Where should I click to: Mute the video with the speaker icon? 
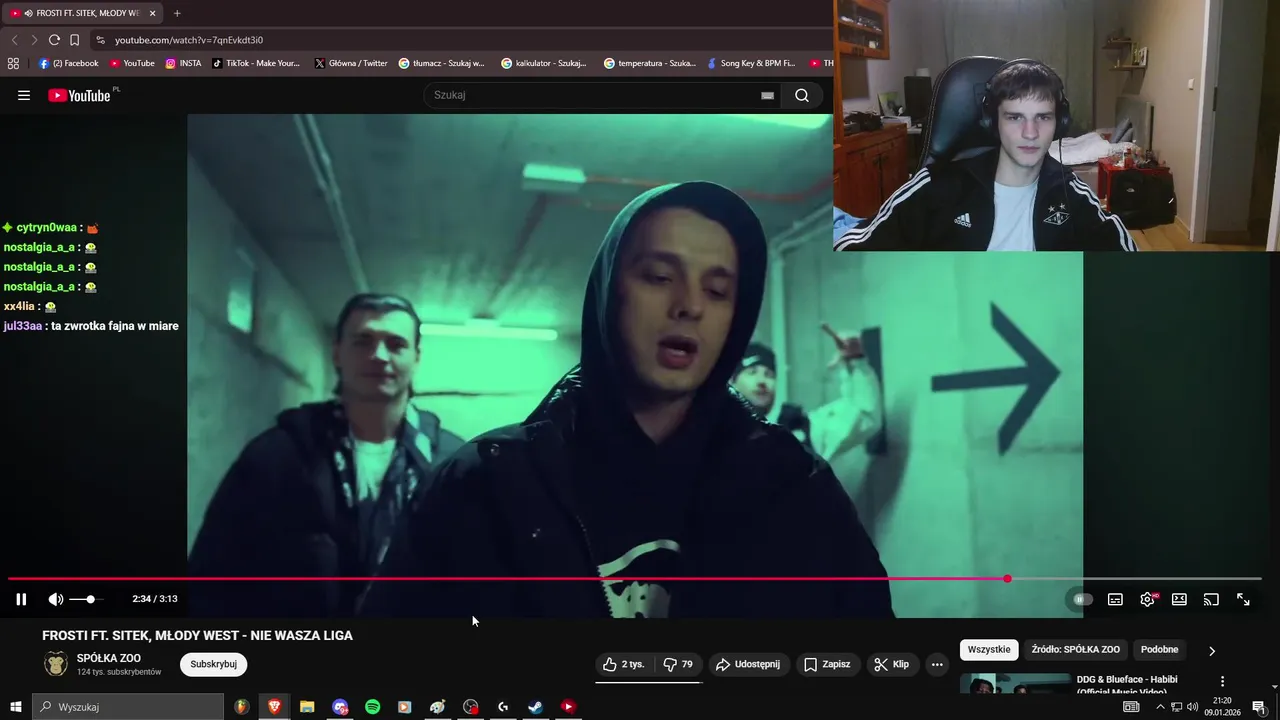[x=56, y=599]
